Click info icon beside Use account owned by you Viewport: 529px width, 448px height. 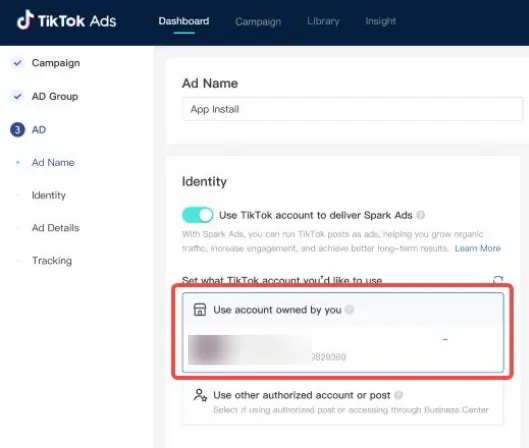[350, 309]
